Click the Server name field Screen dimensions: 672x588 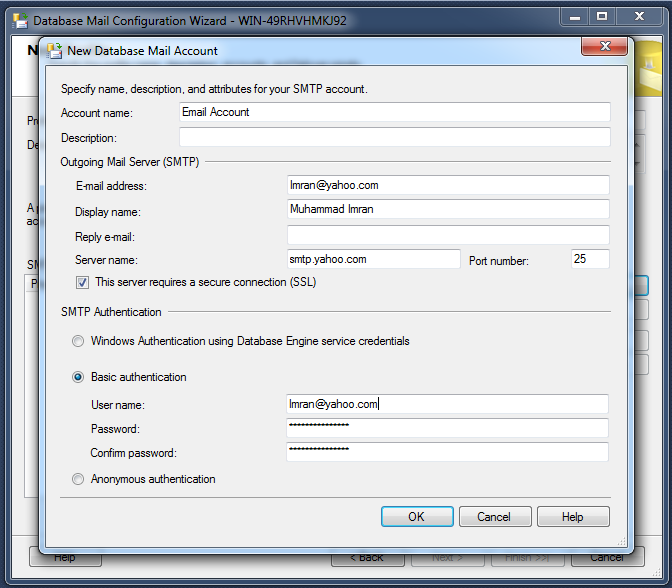pos(373,259)
